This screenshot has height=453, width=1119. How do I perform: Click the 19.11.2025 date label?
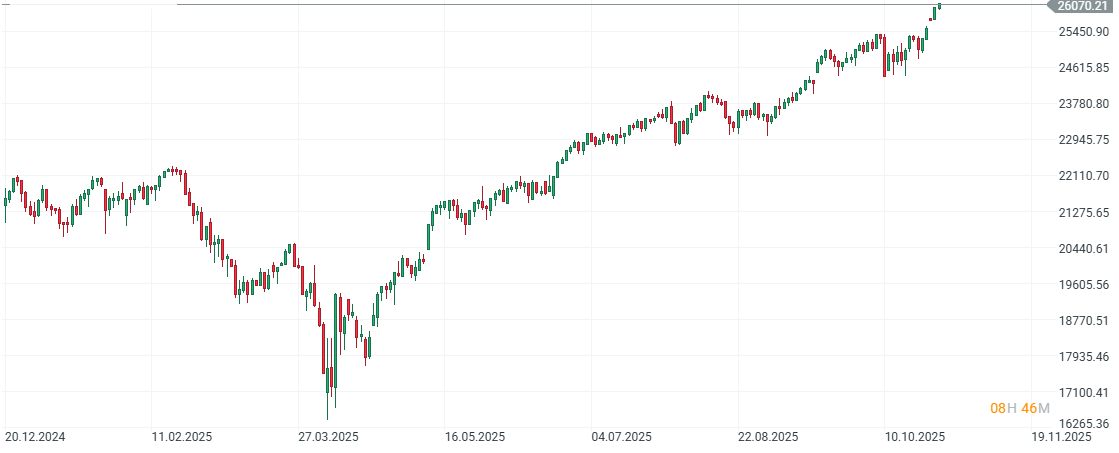(1061, 437)
